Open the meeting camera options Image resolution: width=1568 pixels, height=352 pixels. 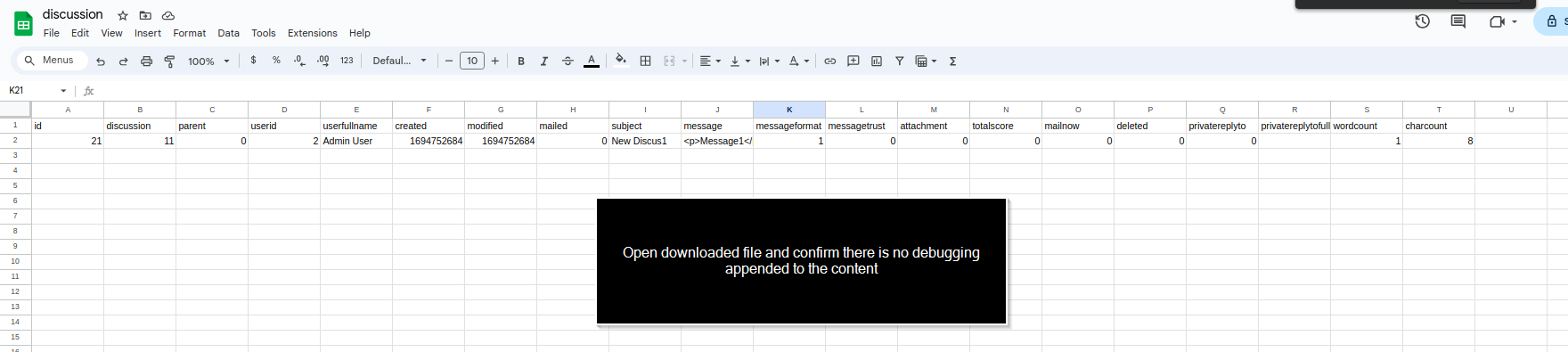[1504, 21]
